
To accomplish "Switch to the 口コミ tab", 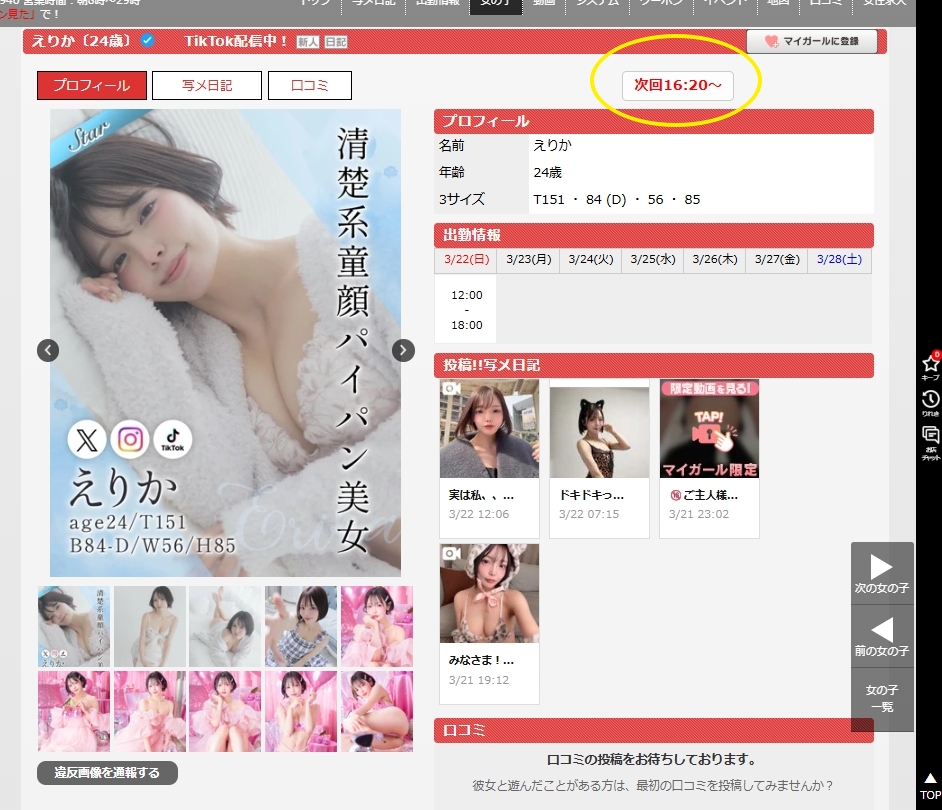I will point(309,85).
